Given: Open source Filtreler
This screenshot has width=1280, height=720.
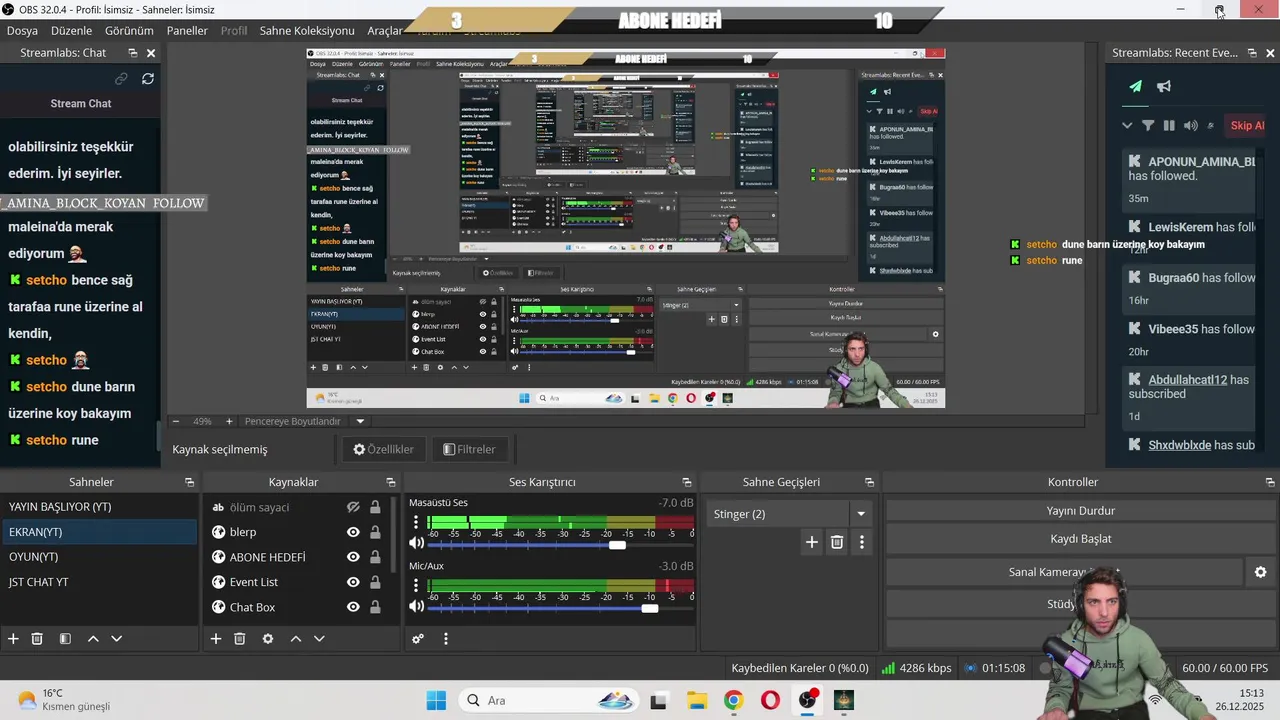Looking at the screenshot, I should click(469, 449).
